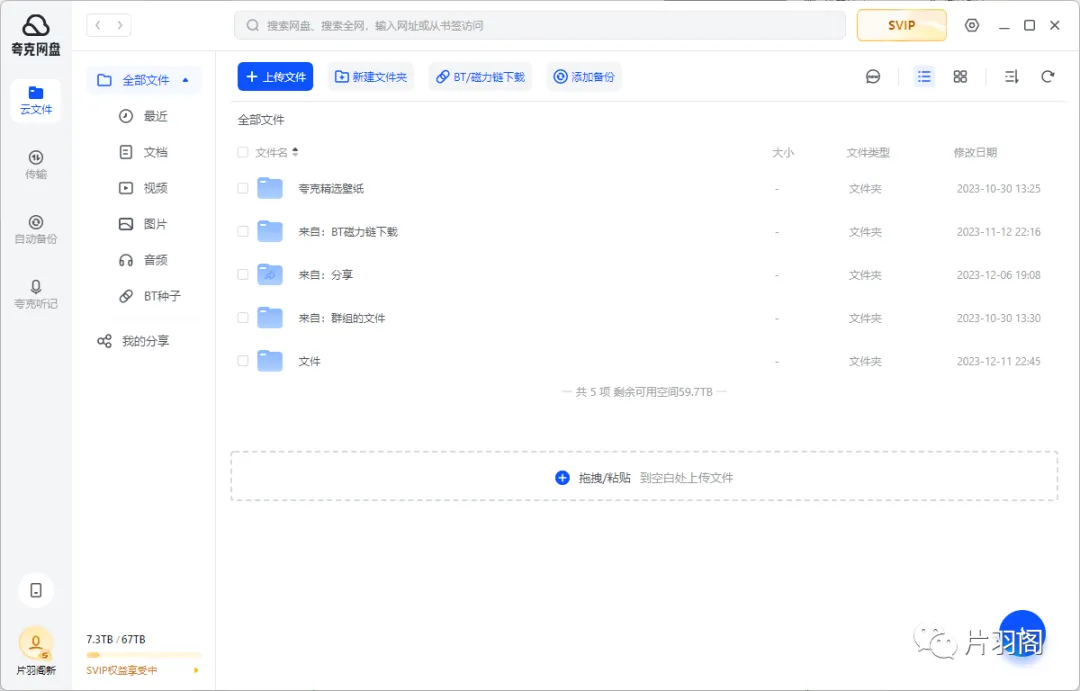Click 添加备份 add backup button
The height and width of the screenshot is (691, 1080).
coord(584,76)
